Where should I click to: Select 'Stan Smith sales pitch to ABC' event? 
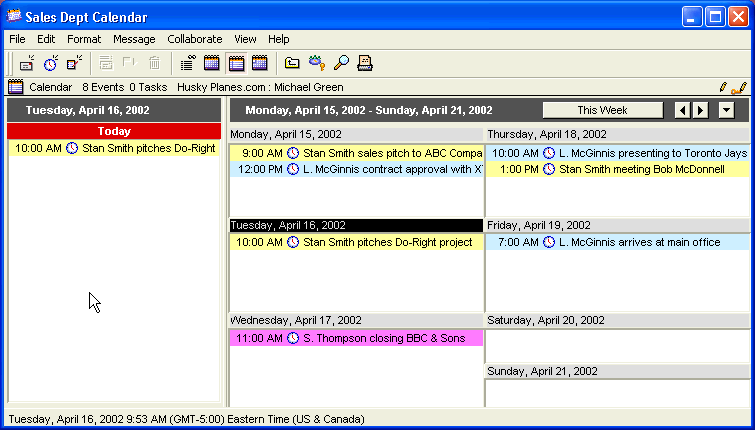click(356, 153)
